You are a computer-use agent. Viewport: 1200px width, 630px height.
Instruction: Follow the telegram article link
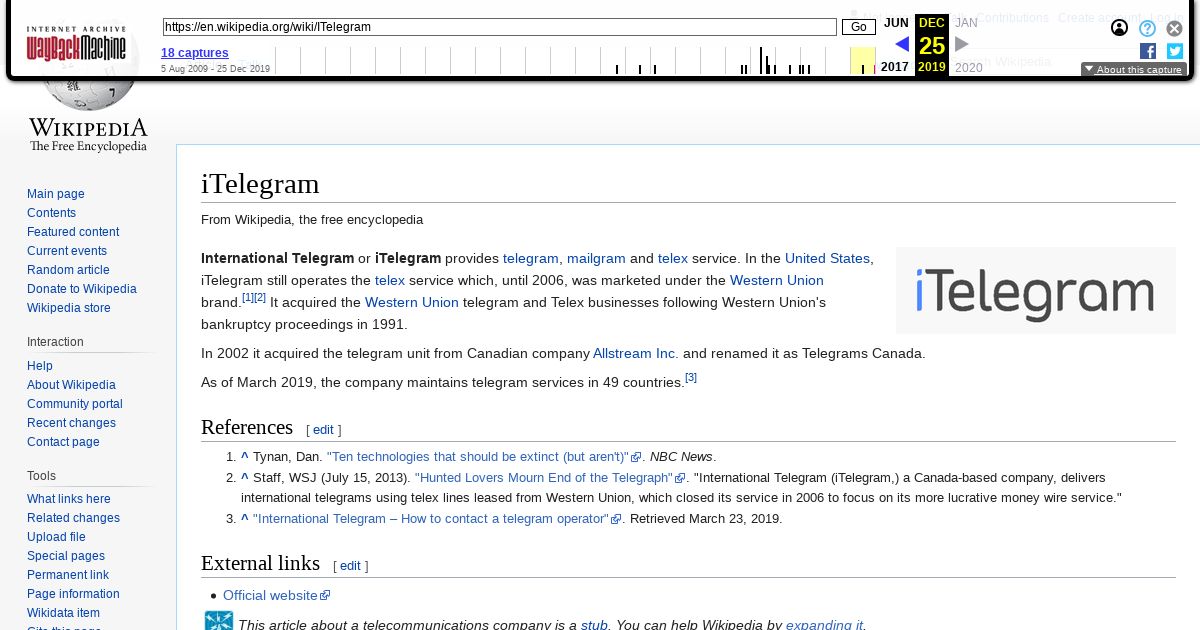(x=530, y=258)
